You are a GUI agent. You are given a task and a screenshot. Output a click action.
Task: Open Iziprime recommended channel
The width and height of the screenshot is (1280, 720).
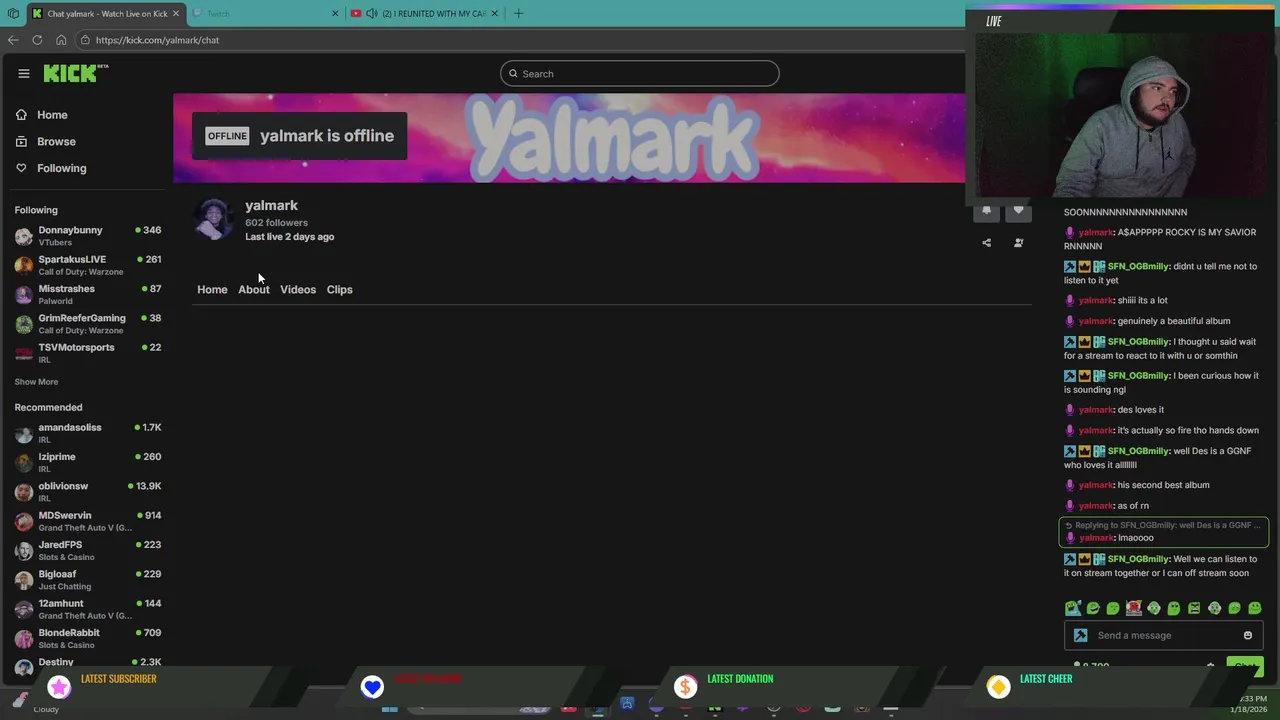click(x=88, y=462)
